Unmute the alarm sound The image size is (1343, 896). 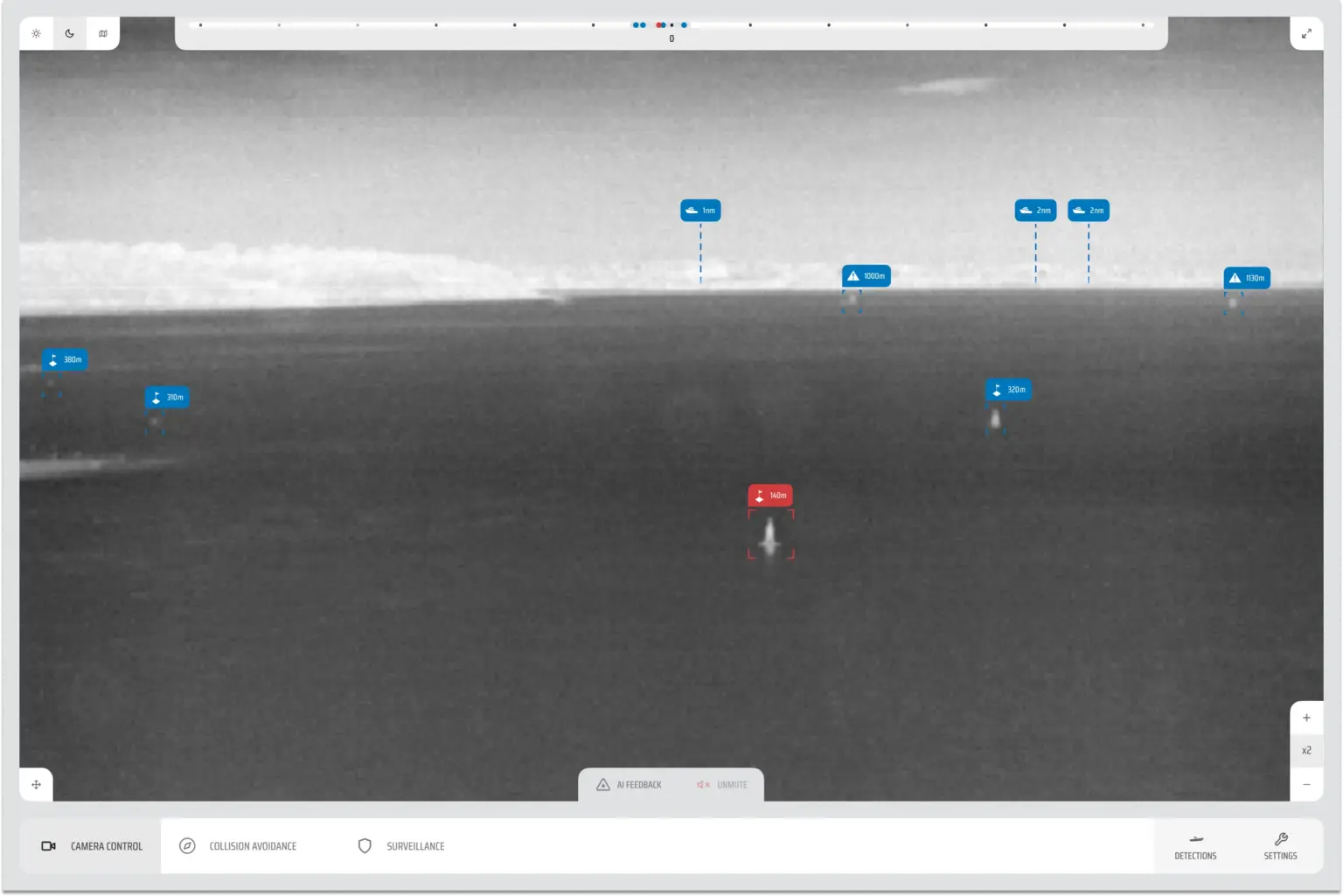coord(722,785)
